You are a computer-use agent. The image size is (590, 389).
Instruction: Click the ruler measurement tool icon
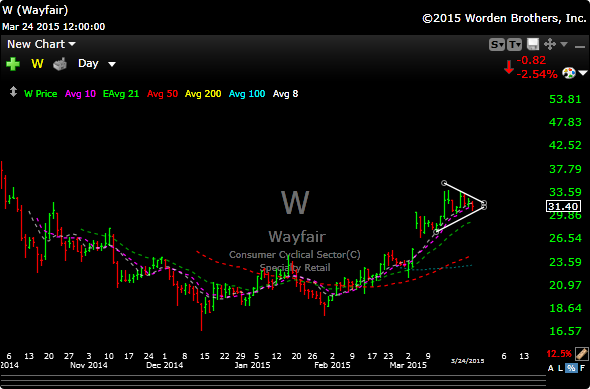581,354
